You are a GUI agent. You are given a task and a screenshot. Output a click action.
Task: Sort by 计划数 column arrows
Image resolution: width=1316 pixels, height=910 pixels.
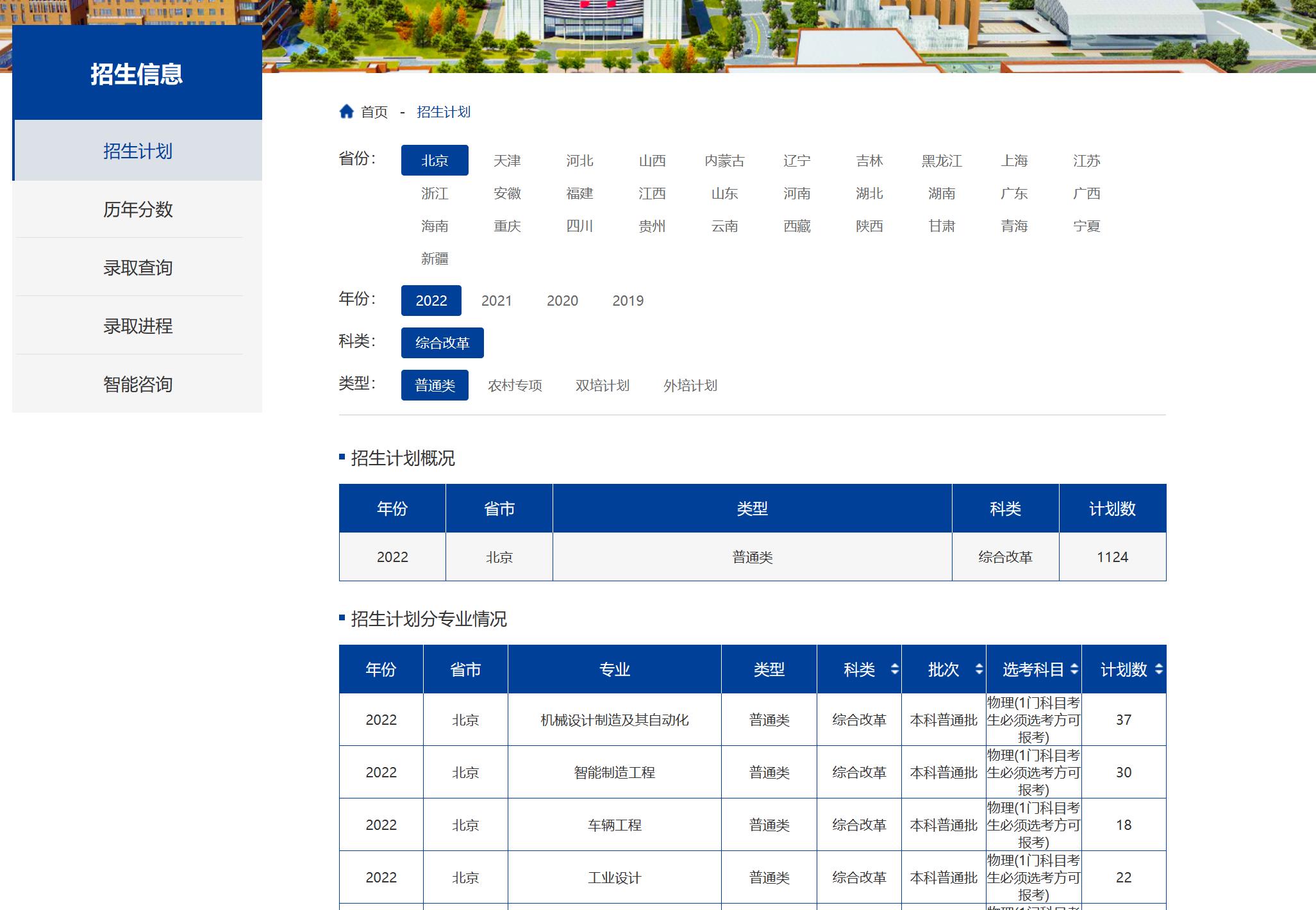coord(1158,670)
